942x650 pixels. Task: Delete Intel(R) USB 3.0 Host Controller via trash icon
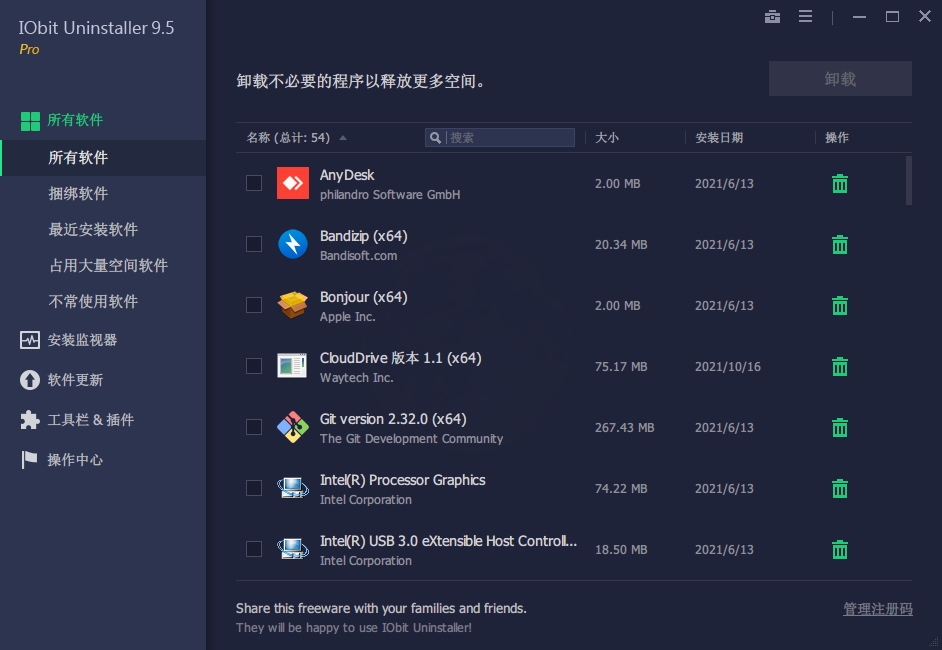point(840,550)
